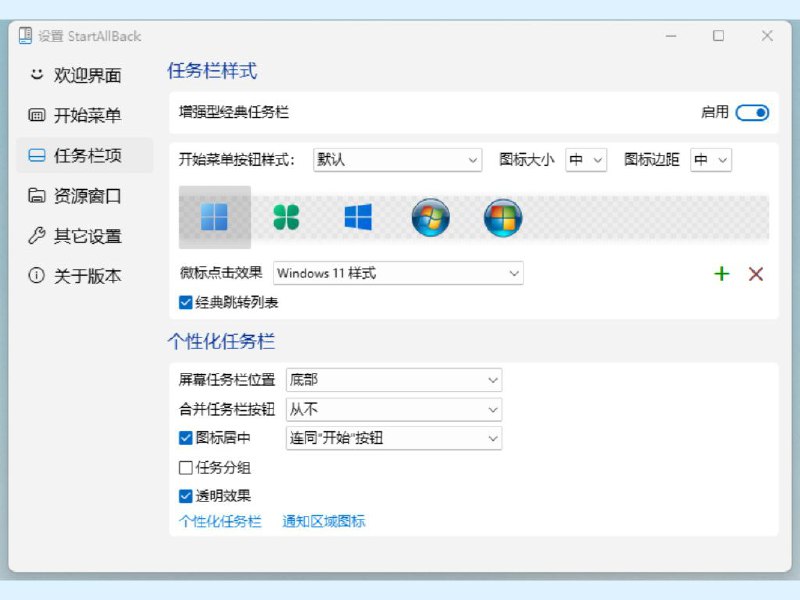
Task: Click the taskbar icon beside 任务栏项
Action: pos(36,155)
